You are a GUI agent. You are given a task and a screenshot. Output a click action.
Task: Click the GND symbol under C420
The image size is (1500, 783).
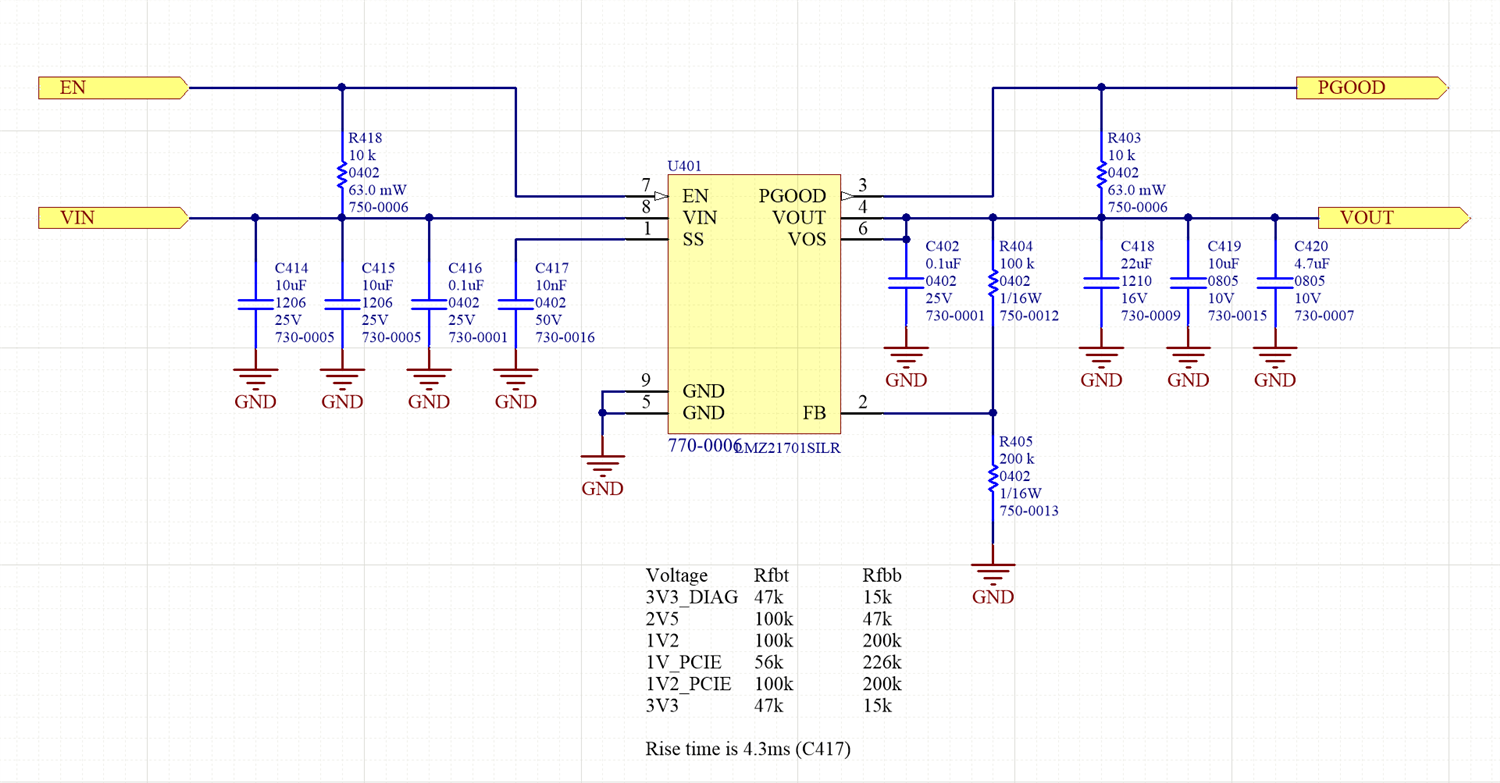[x=1275, y=368]
